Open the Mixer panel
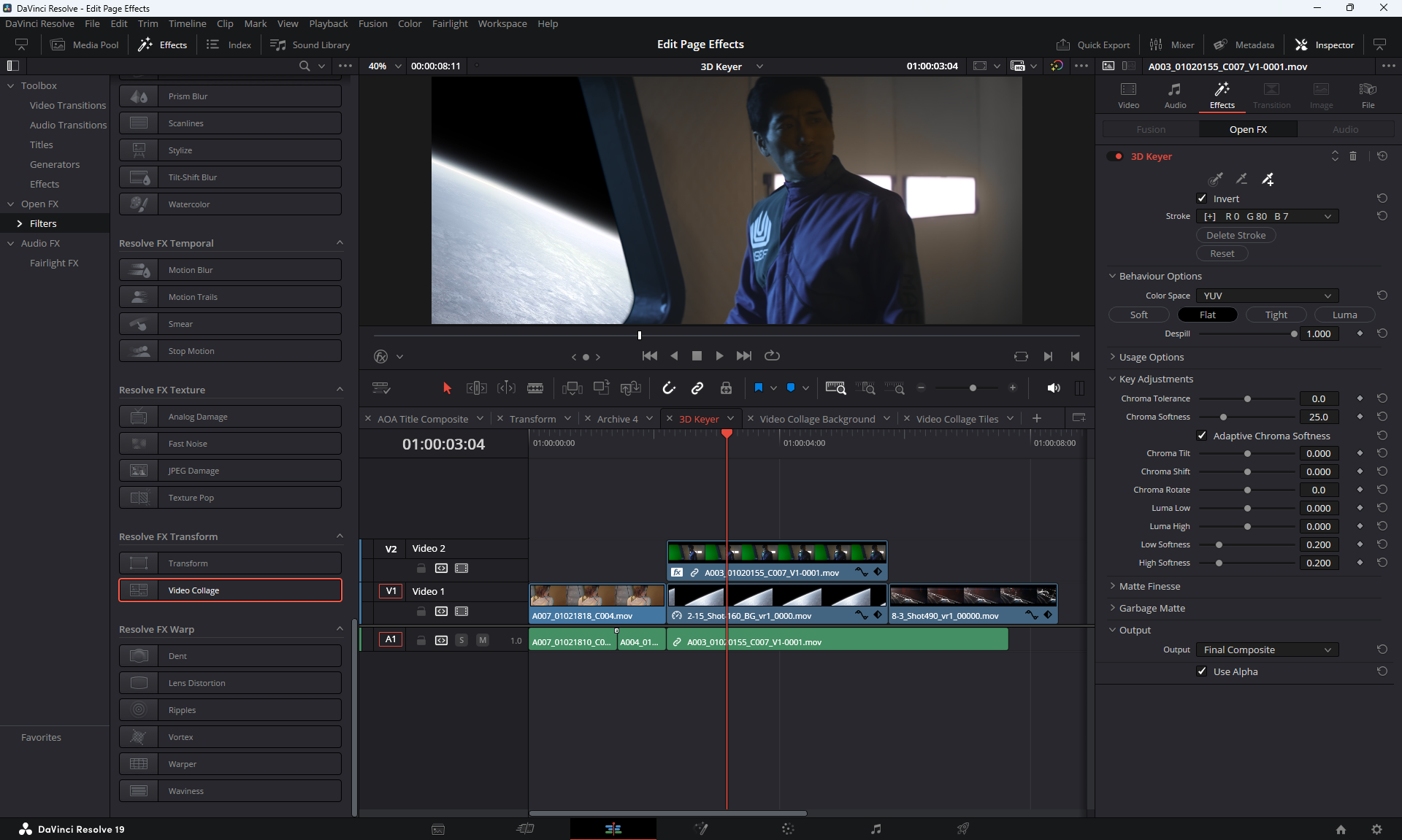 click(x=1172, y=45)
